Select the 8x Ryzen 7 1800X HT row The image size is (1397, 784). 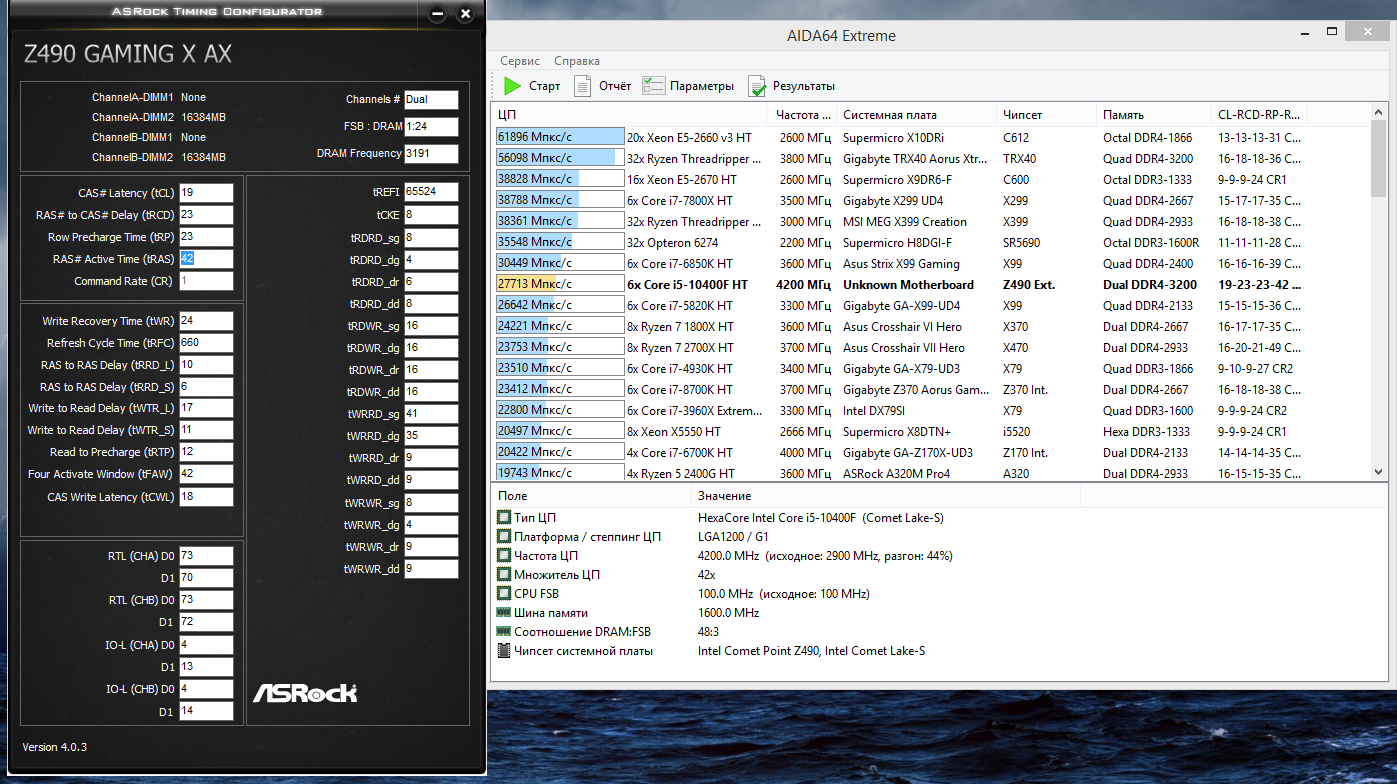(x=930, y=326)
